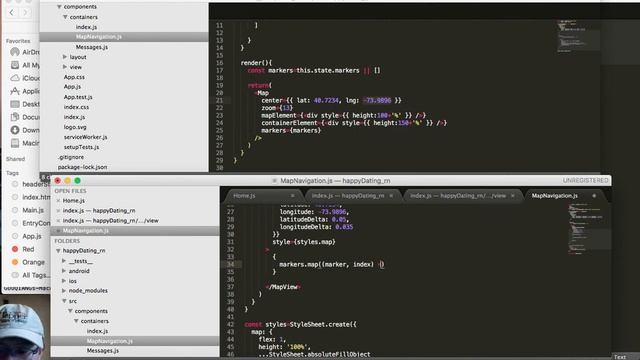Viewport: 640px width, 360px height.
Task: Collapse containers folder in bottom Sublime window
Action: point(76,321)
